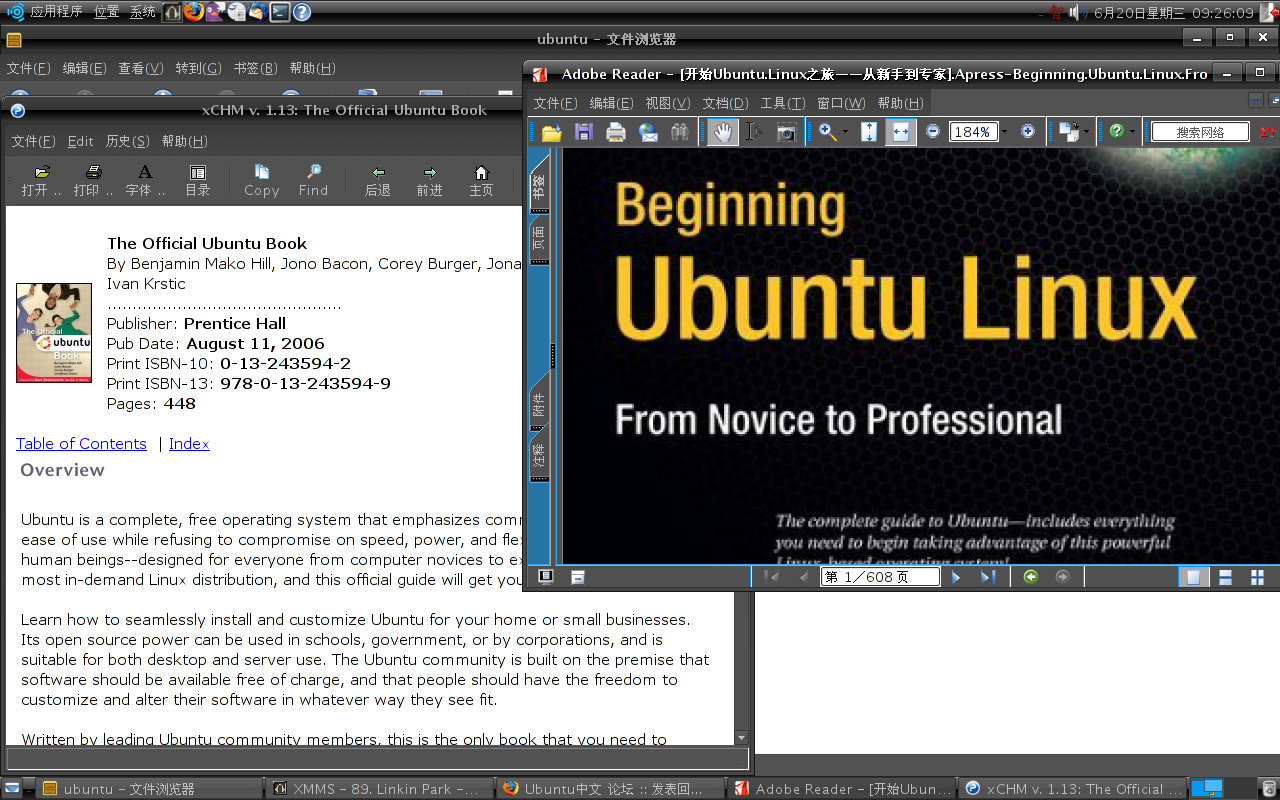The height and width of the screenshot is (800, 1280).
Task: Go to last page in Adobe Reader
Action: point(987,577)
